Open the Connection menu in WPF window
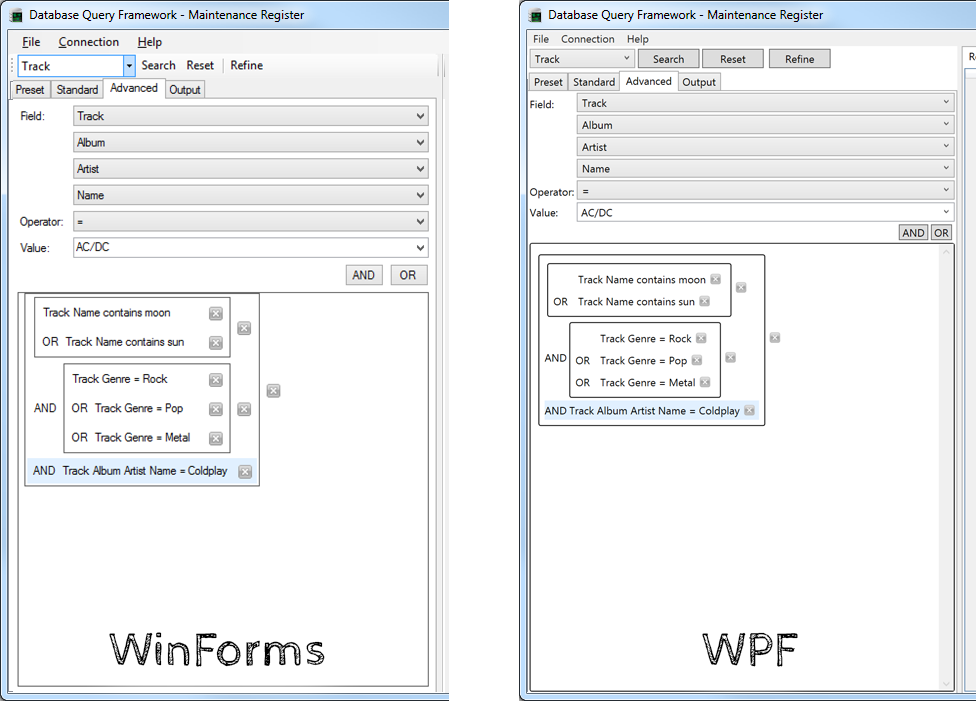976x701 pixels. point(588,39)
